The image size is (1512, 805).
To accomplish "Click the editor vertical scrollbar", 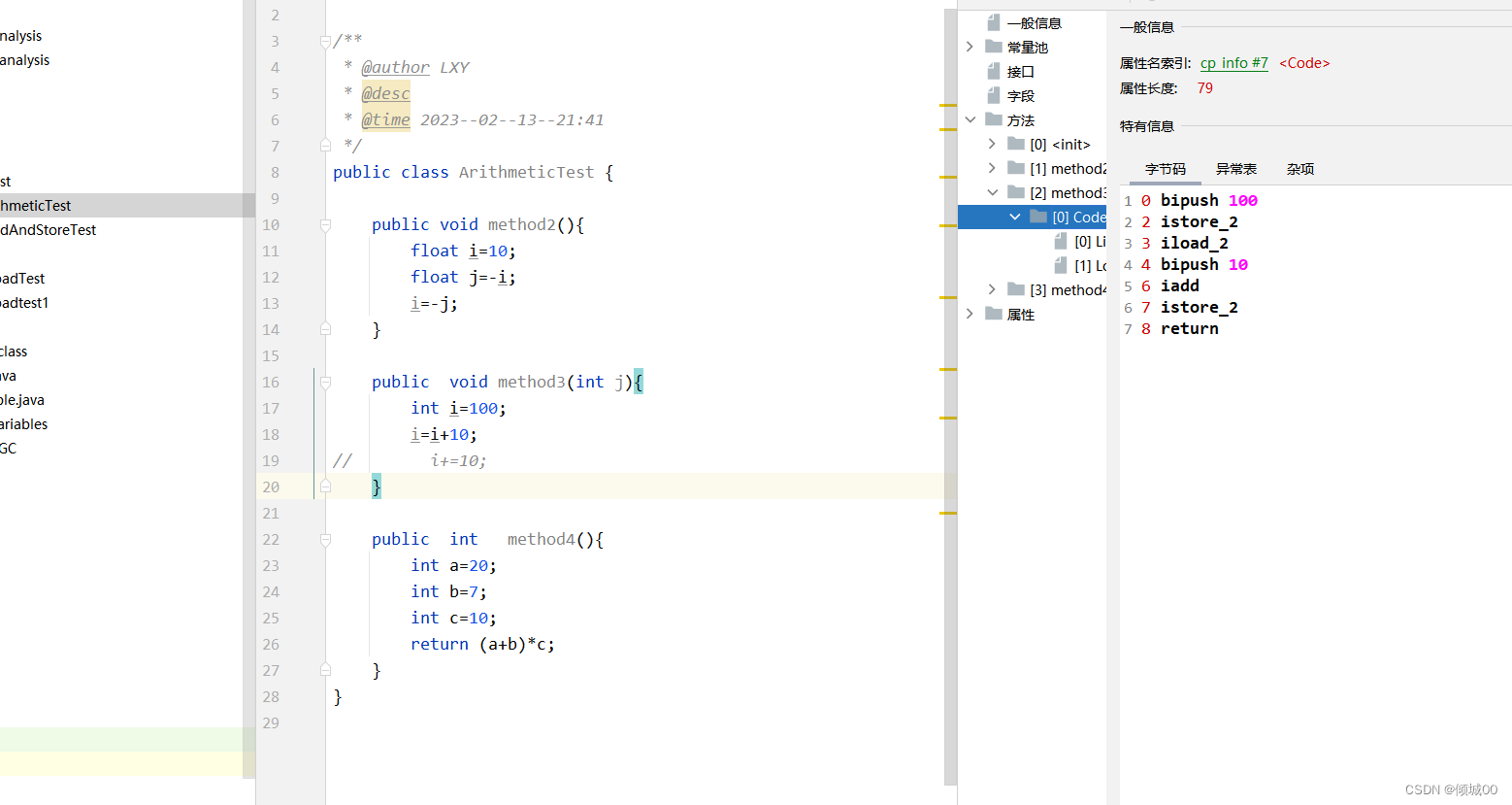I will (950, 397).
